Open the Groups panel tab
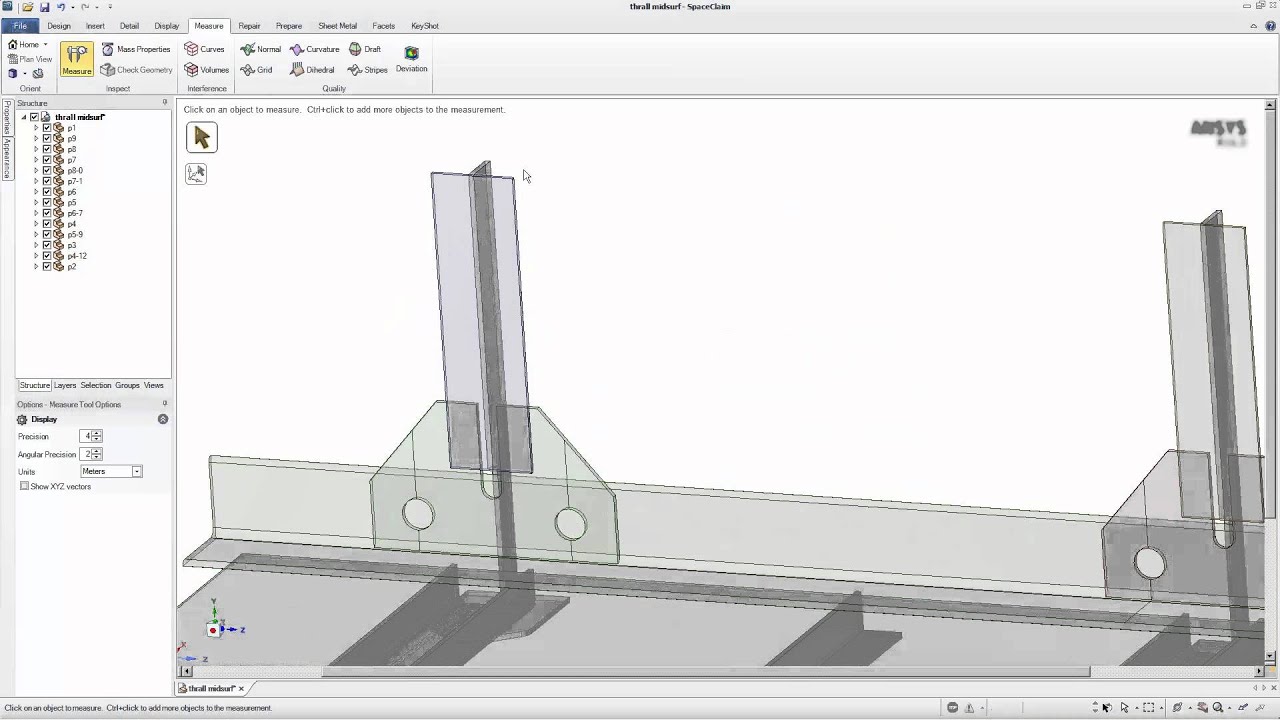This screenshot has height=720, width=1280. click(x=127, y=385)
